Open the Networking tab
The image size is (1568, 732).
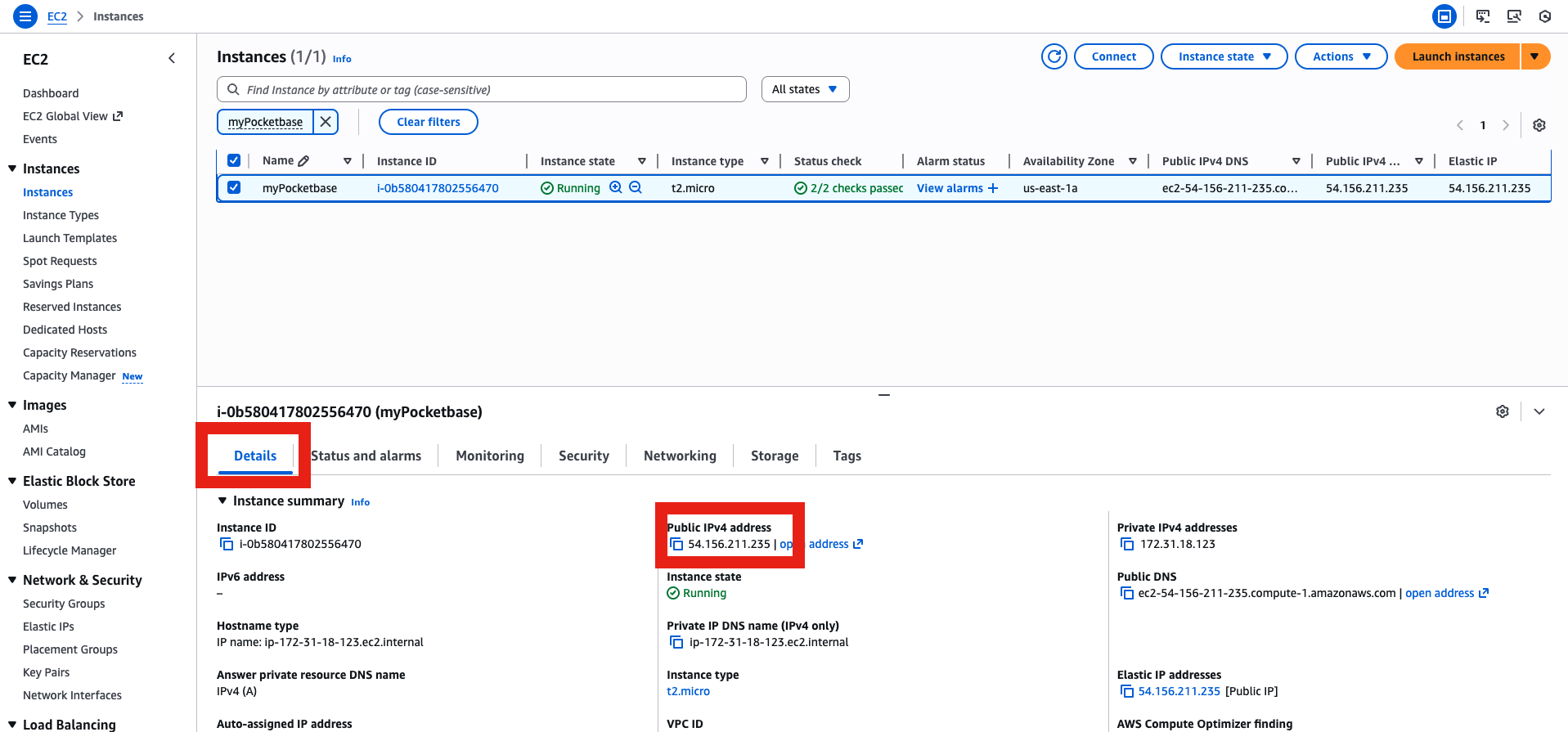680,456
